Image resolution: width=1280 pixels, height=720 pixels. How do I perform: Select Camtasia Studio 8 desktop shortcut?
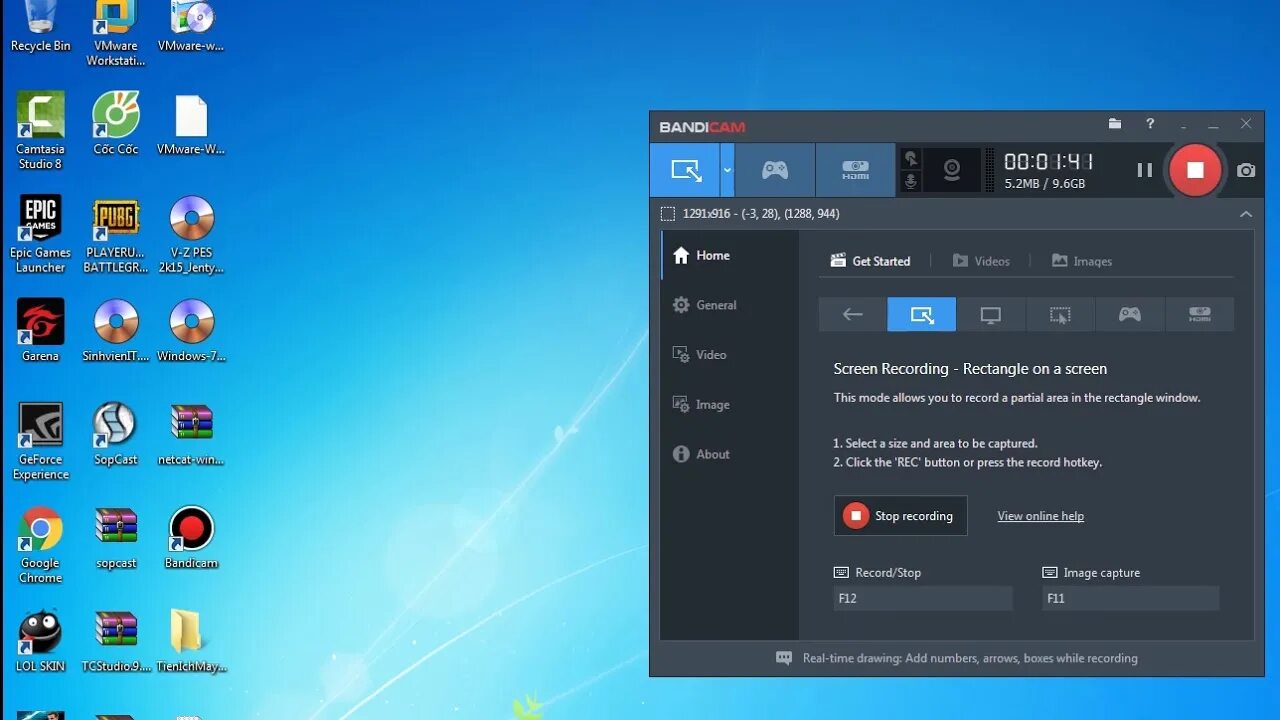40,130
